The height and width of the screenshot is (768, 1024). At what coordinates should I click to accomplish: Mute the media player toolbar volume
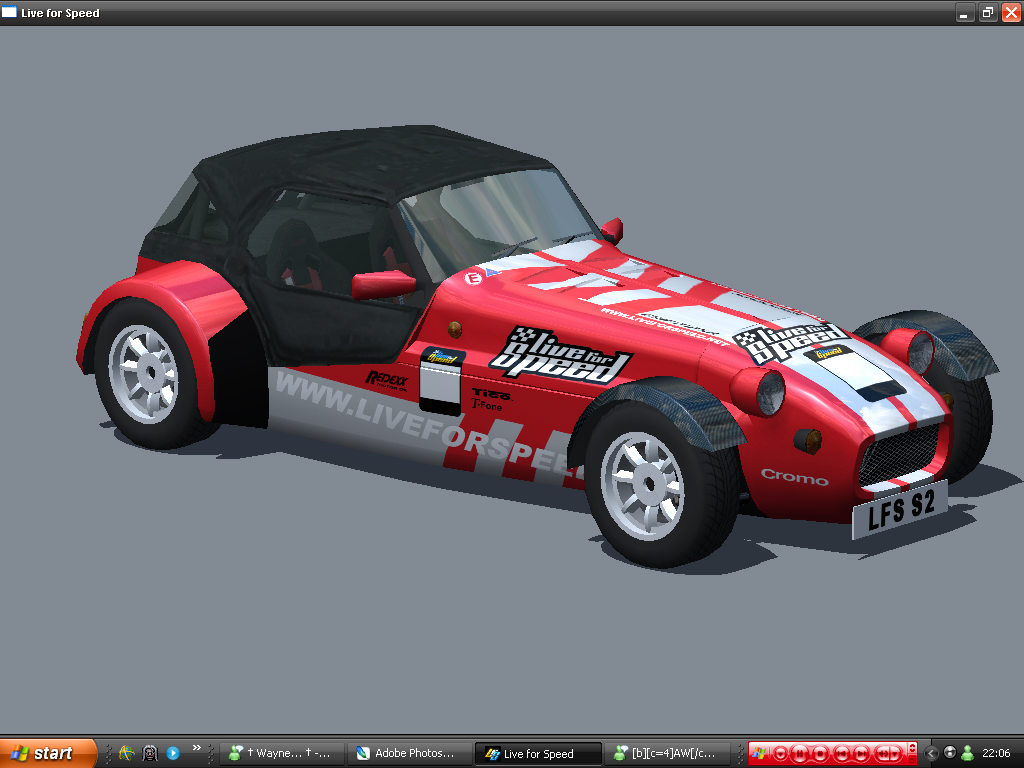882,754
